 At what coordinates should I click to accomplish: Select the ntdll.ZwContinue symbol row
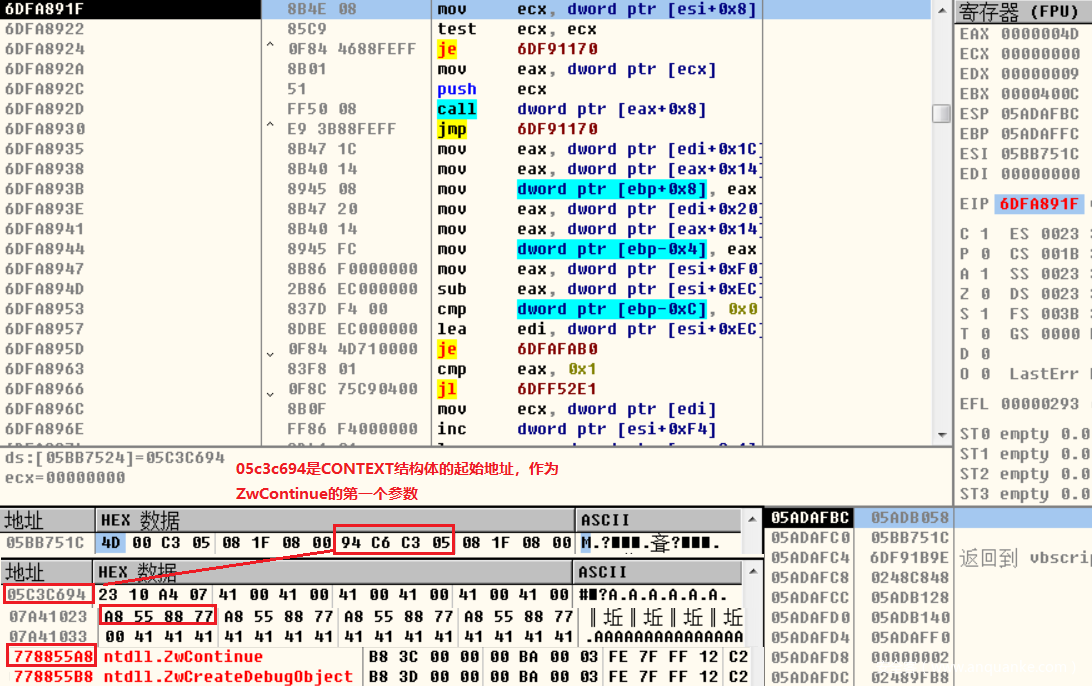(183, 657)
